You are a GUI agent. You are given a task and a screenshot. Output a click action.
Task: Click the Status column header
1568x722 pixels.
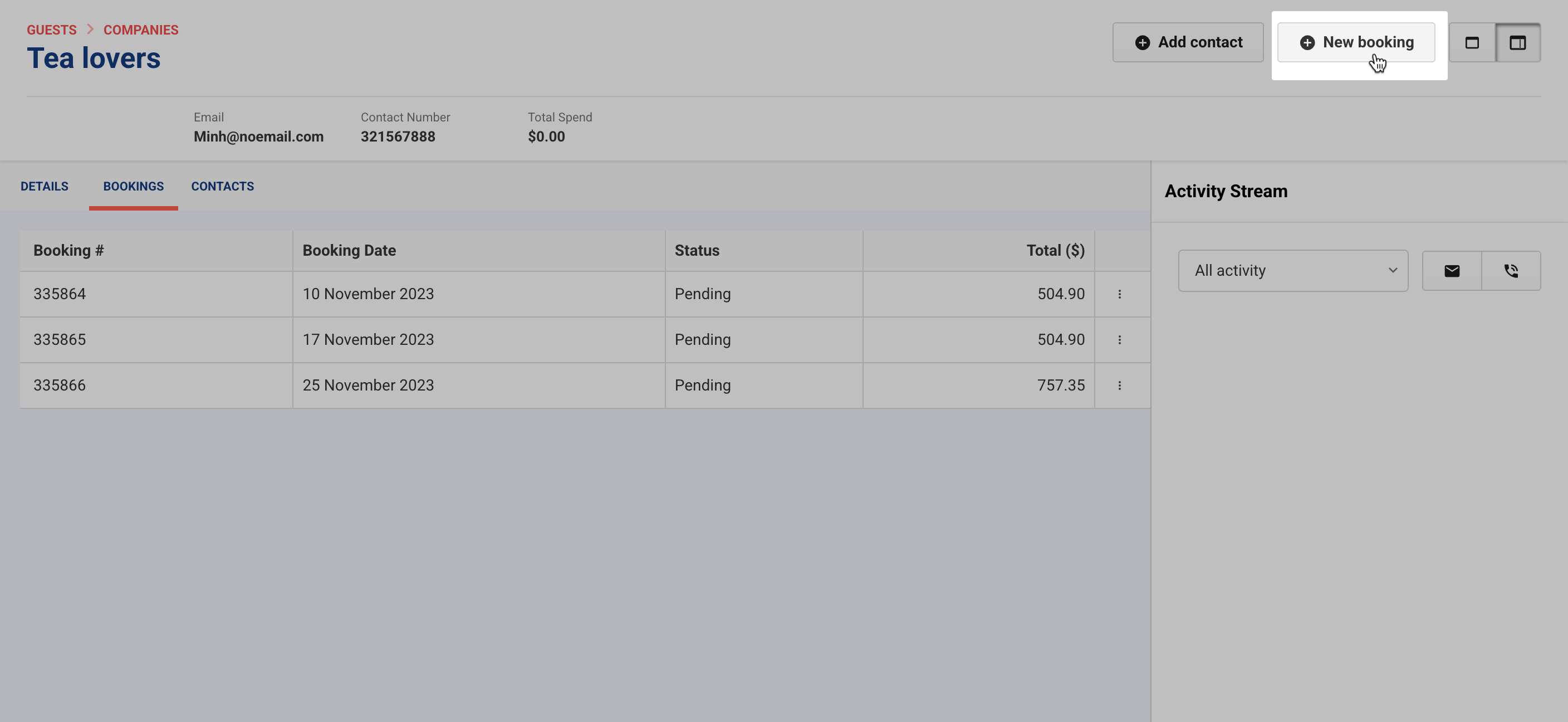tap(697, 250)
